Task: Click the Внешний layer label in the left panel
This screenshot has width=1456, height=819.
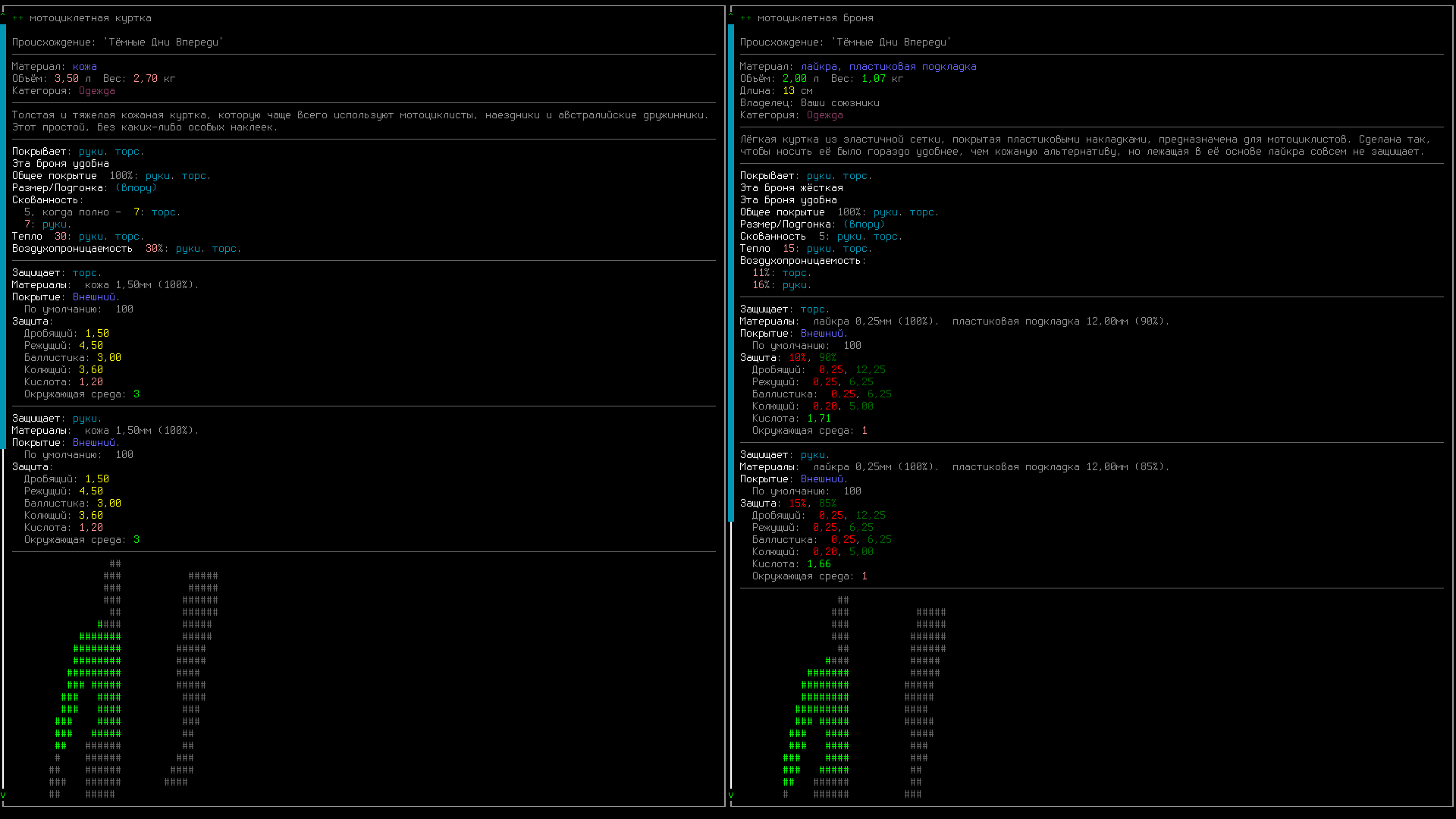Action: 94,297
